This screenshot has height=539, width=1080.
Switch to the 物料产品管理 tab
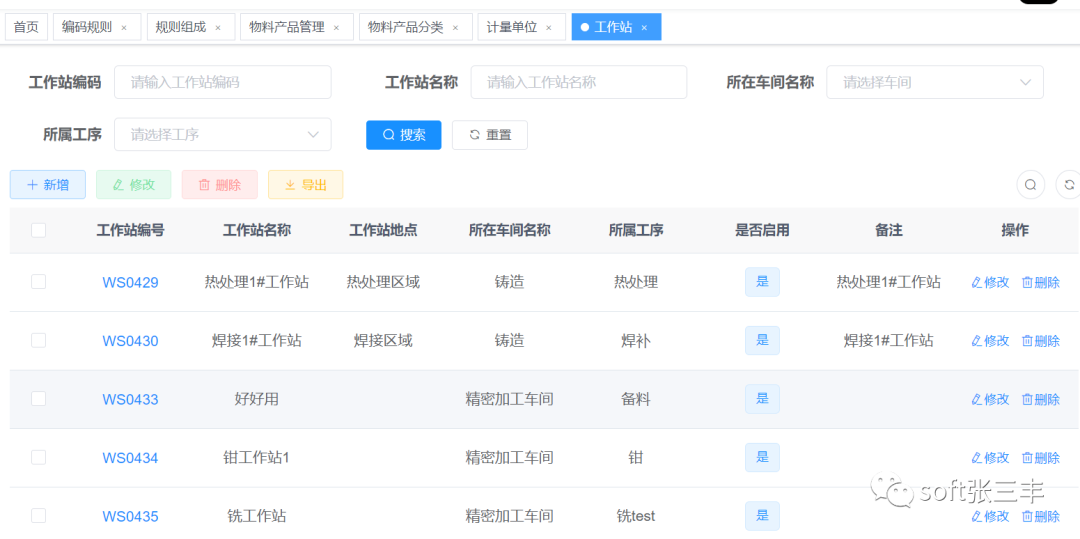[x=287, y=27]
